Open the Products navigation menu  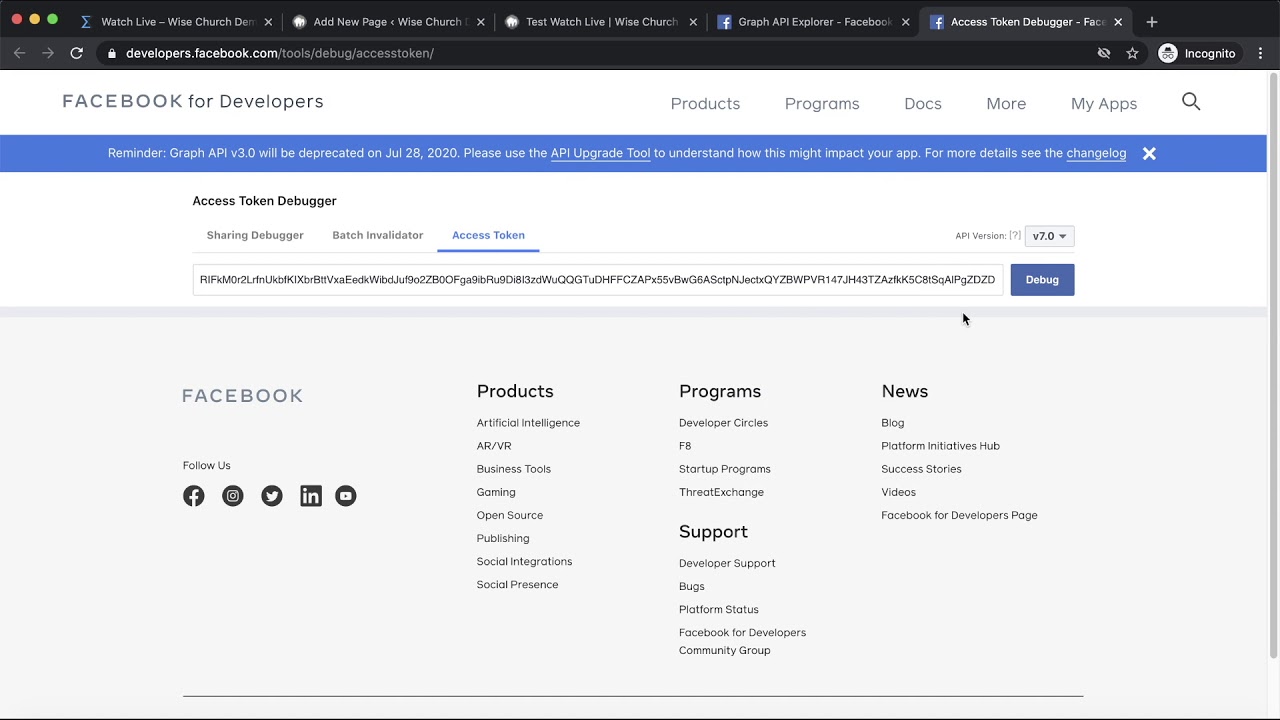click(x=705, y=104)
